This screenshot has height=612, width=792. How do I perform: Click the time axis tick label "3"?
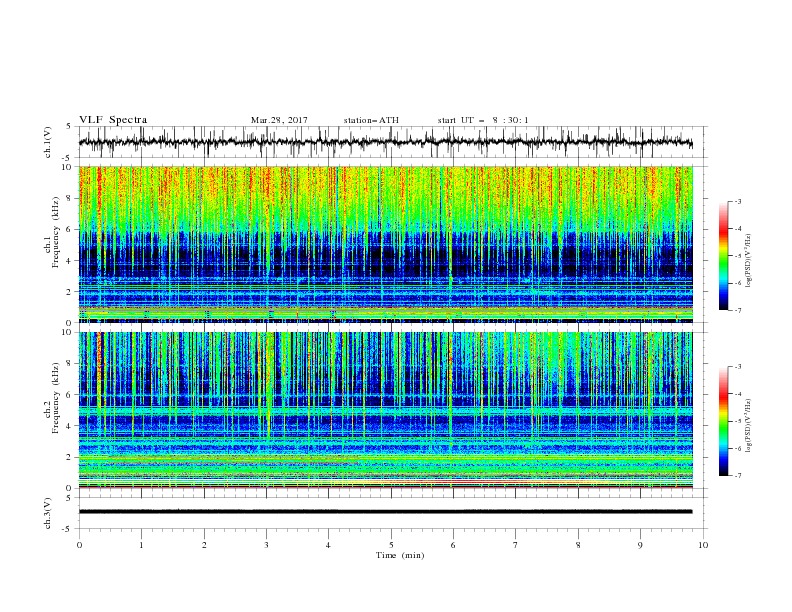(266, 545)
